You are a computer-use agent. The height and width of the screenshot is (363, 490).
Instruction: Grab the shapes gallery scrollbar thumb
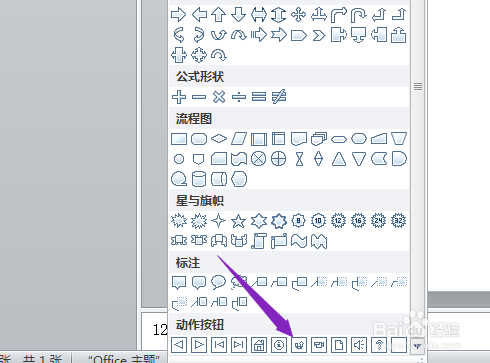[x=418, y=87]
